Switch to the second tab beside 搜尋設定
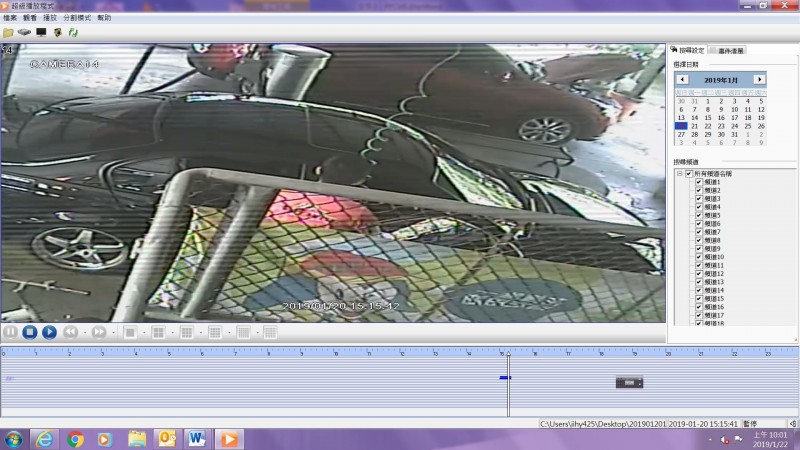Image resolution: width=800 pixels, height=450 pixels. 731,50
